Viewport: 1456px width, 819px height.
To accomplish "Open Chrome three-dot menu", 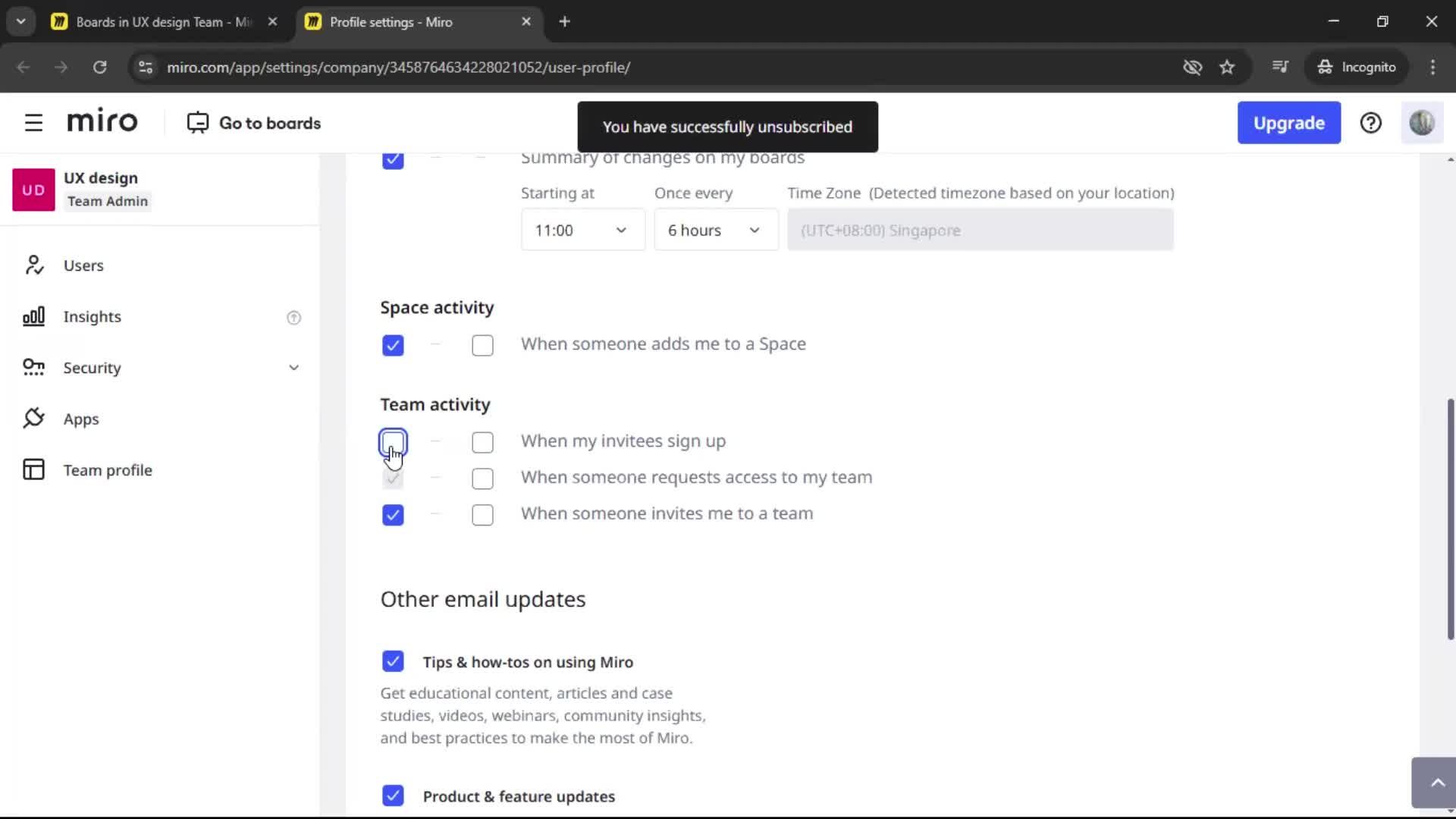I will tap(1432, 67).
